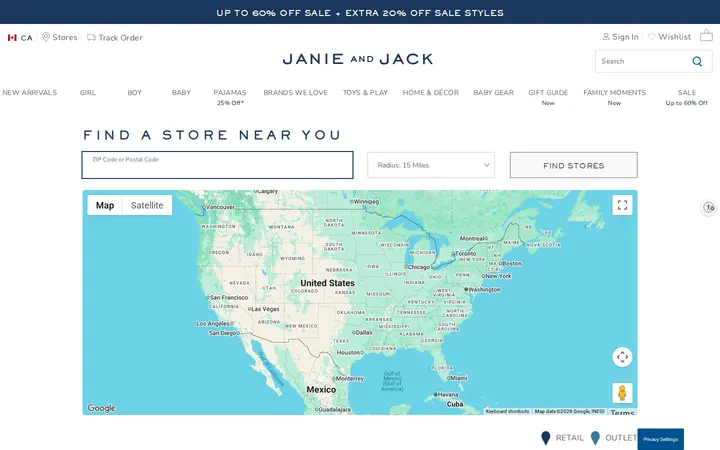Click the United States map label

[327, 283]
